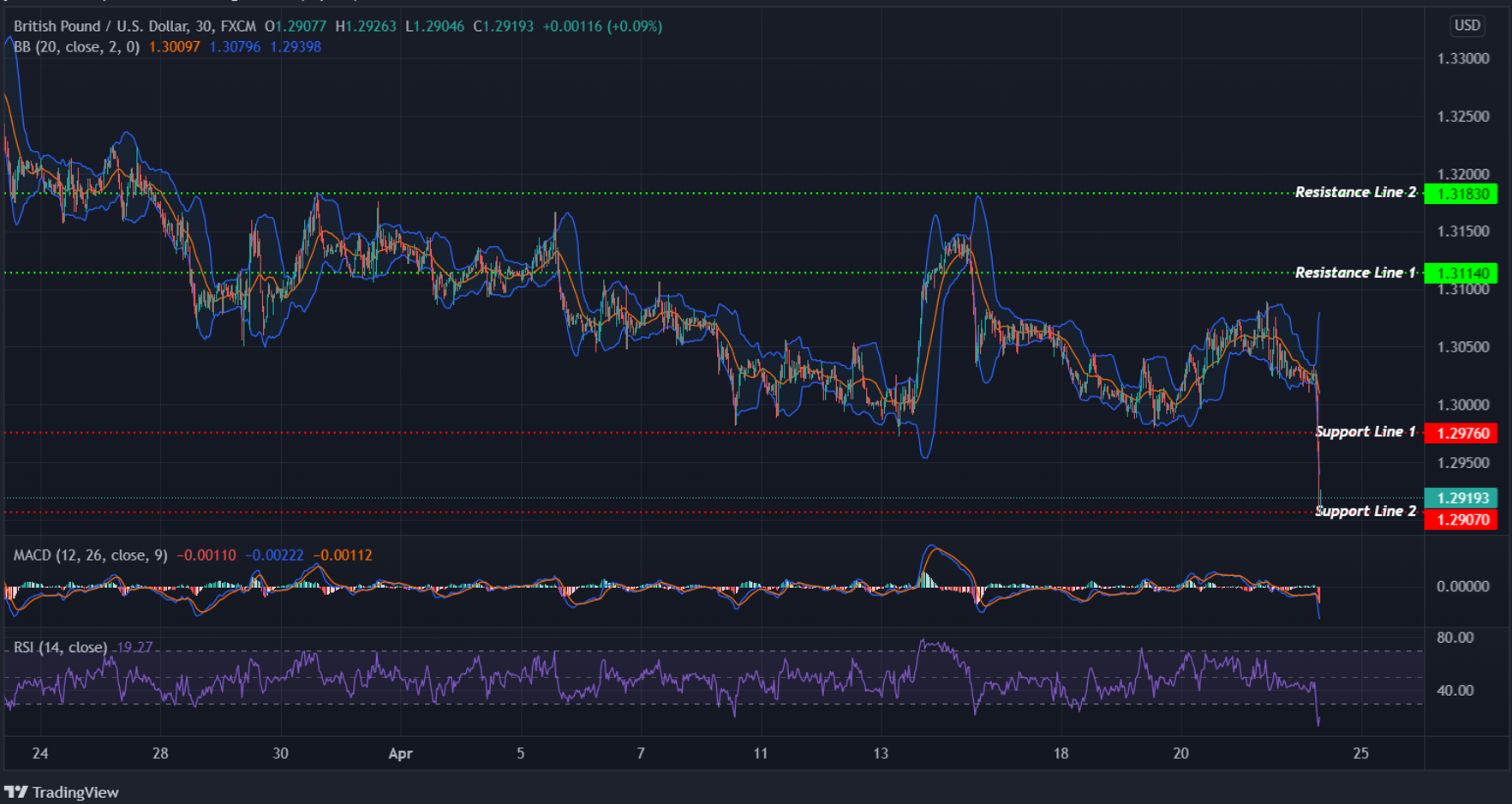Click the USD currency button
The height and width of the screenshot is (804, 1512).
pos(1466,26)
